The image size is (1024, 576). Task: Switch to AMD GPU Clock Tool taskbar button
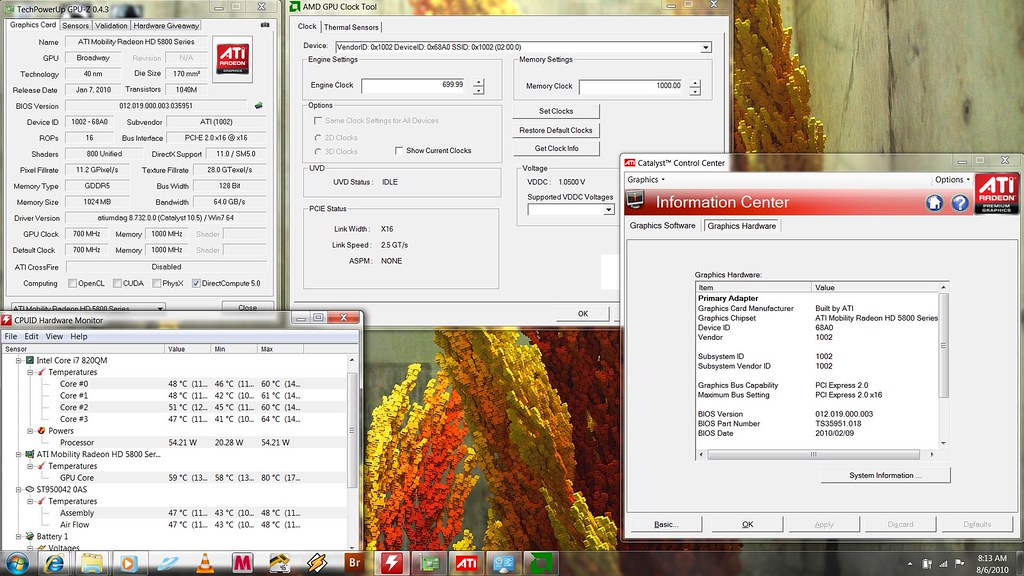point(541,563)
